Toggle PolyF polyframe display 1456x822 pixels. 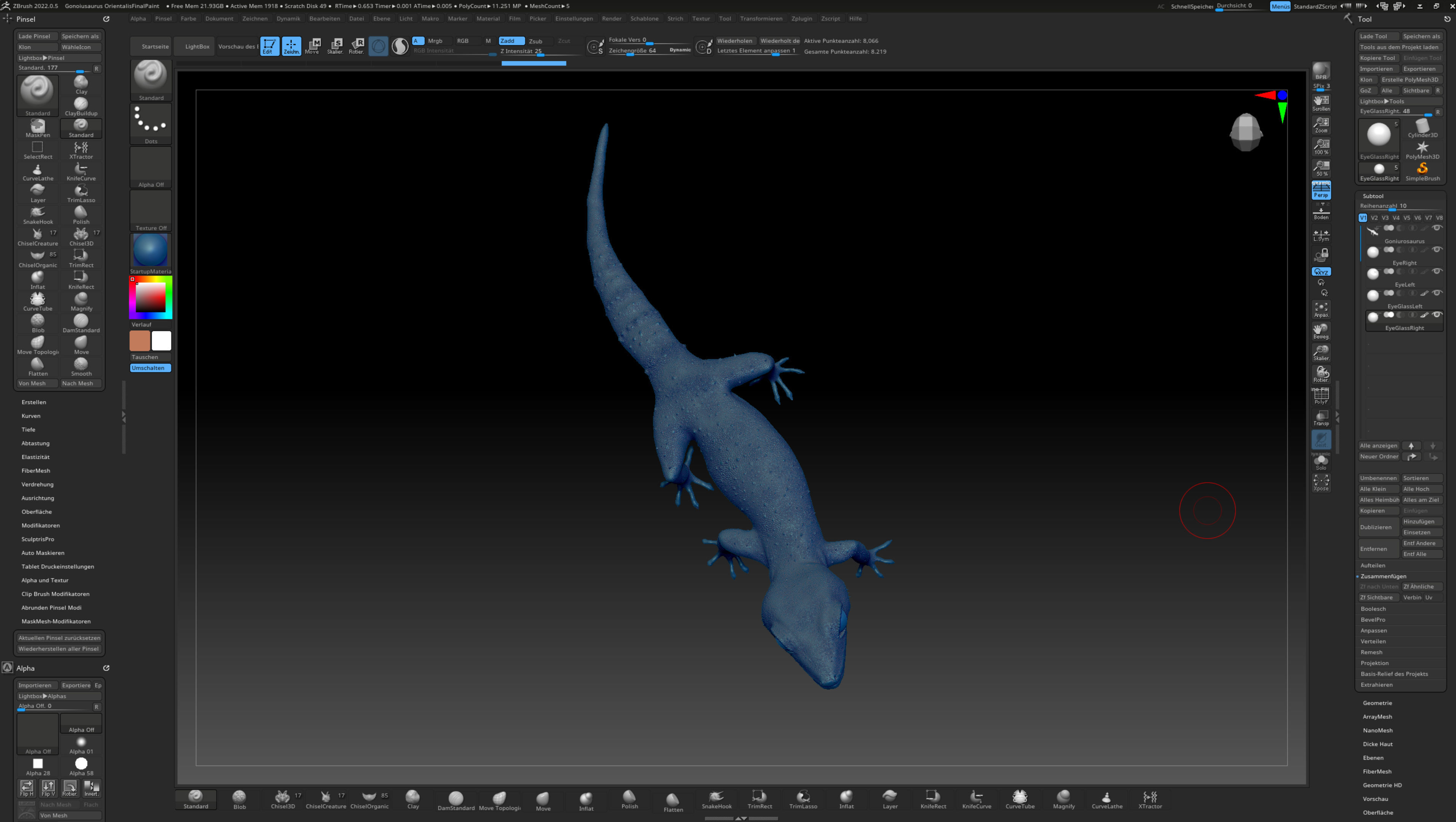tap(1321, 396)
